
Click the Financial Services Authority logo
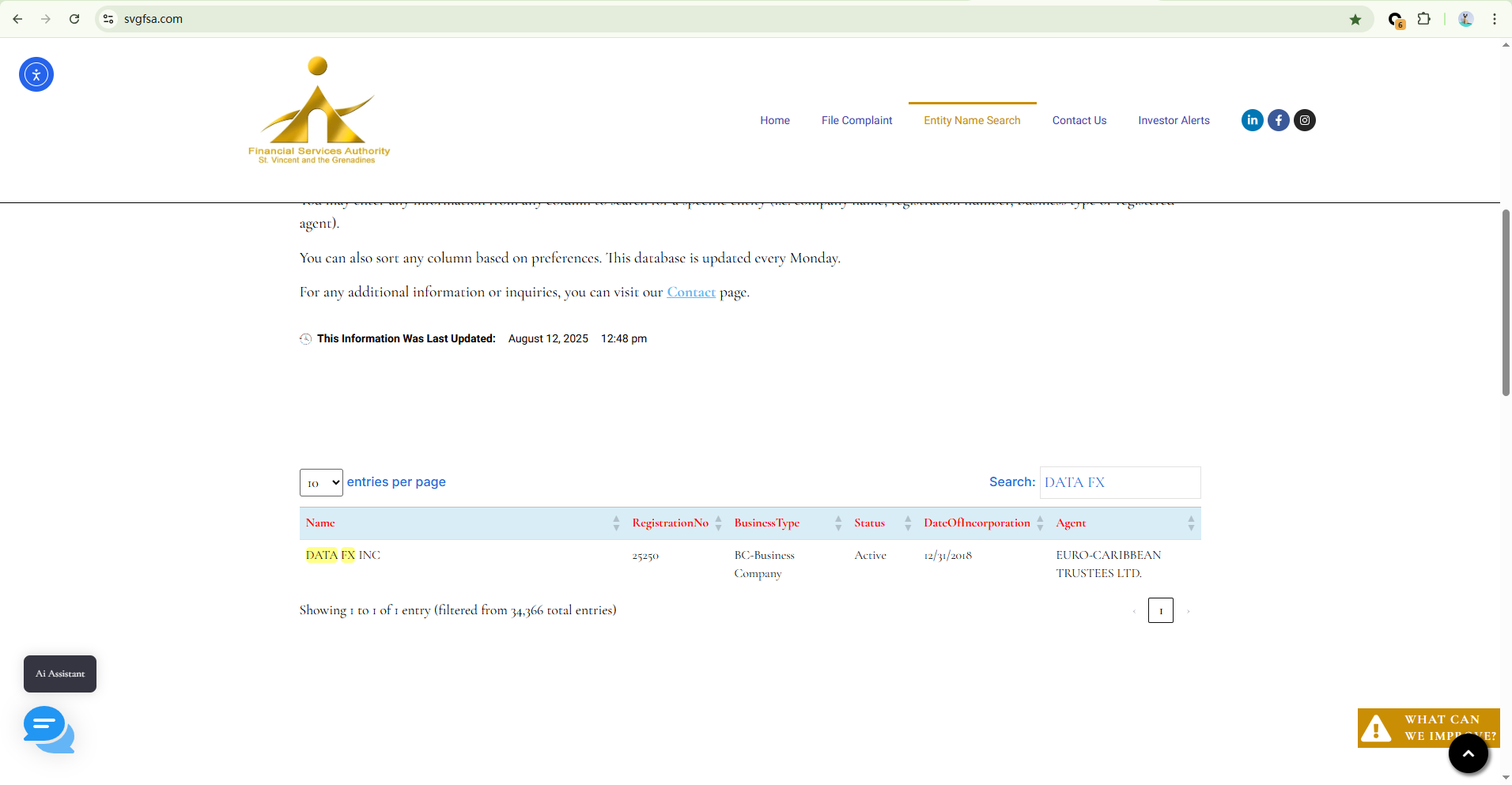pyautogui.click(x=319, y=111)
